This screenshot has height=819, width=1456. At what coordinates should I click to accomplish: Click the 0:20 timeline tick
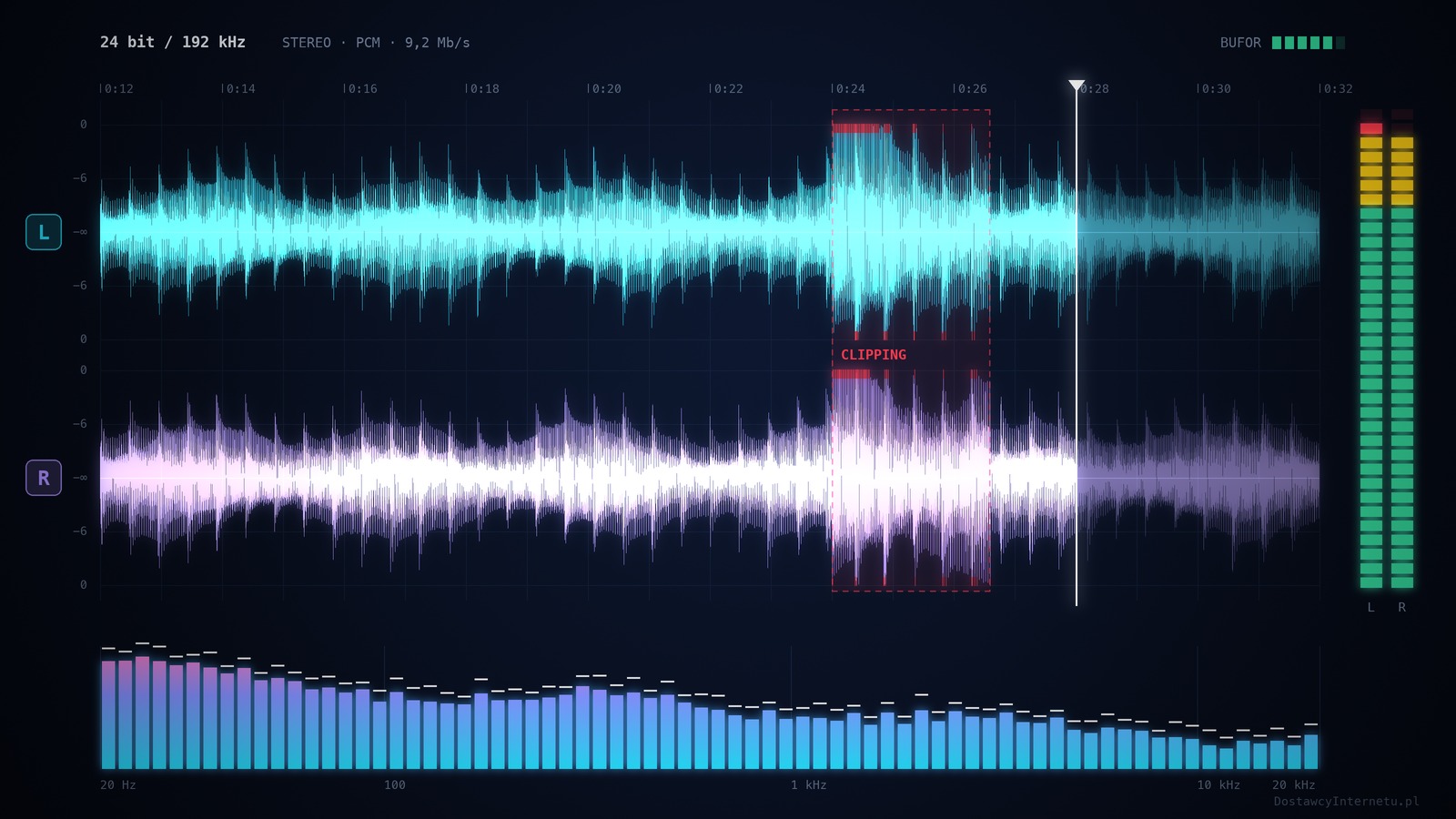tap(606, 89)
